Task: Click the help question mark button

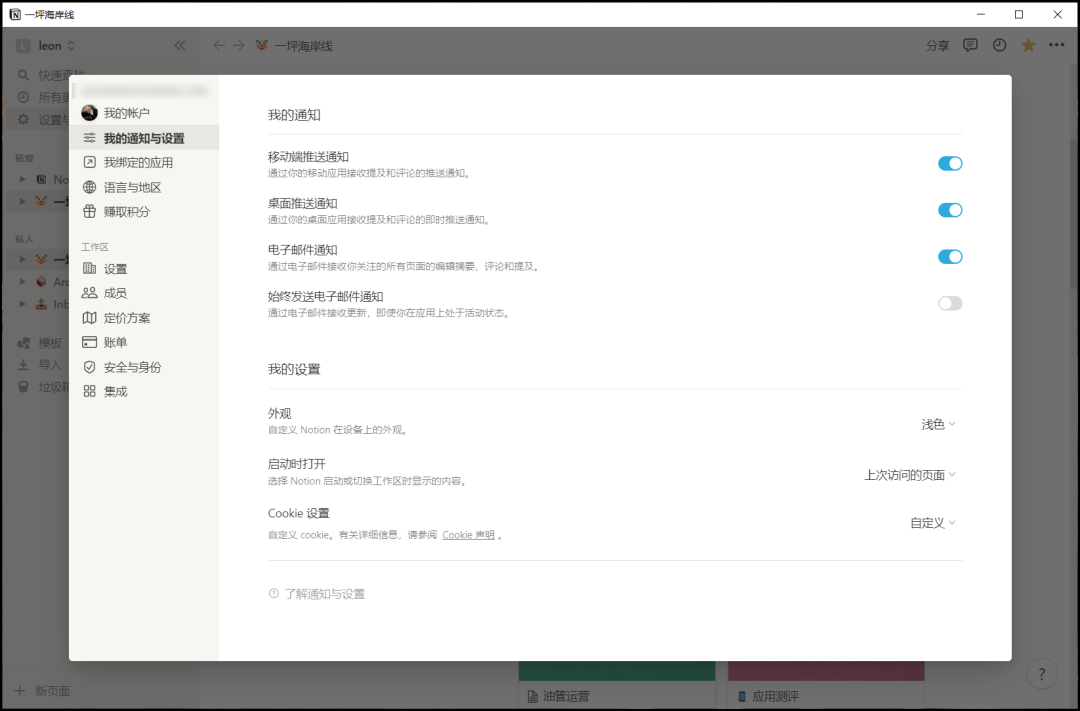Action: [x=1041, y=674]
